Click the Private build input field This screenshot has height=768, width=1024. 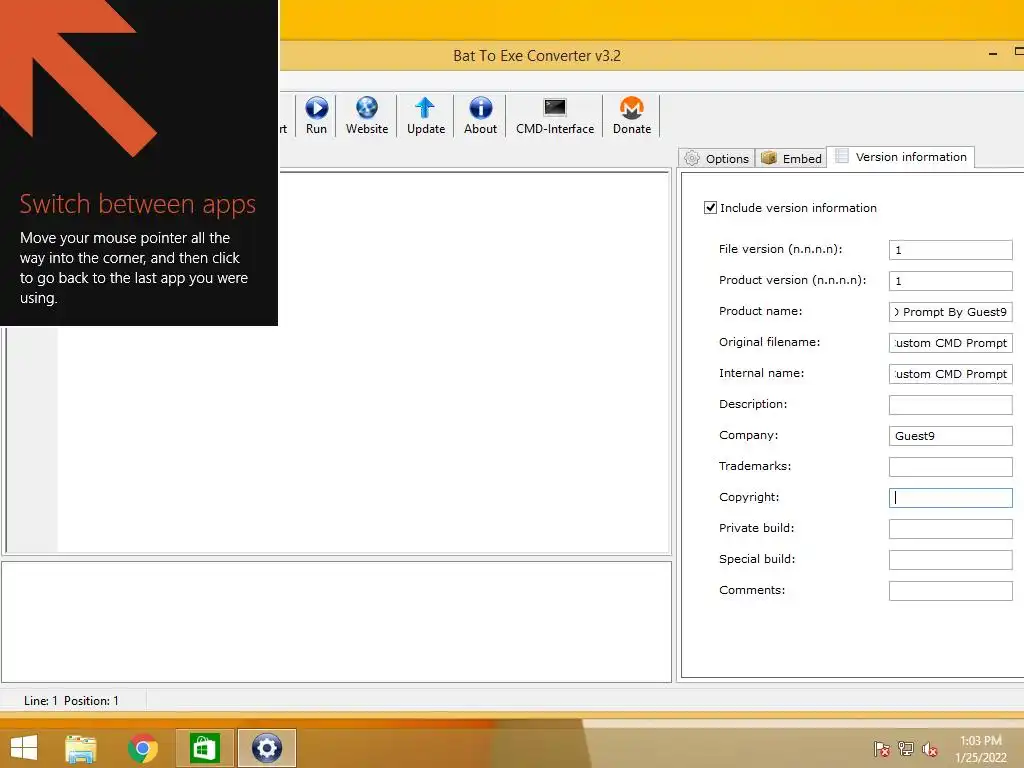(950, 529)
